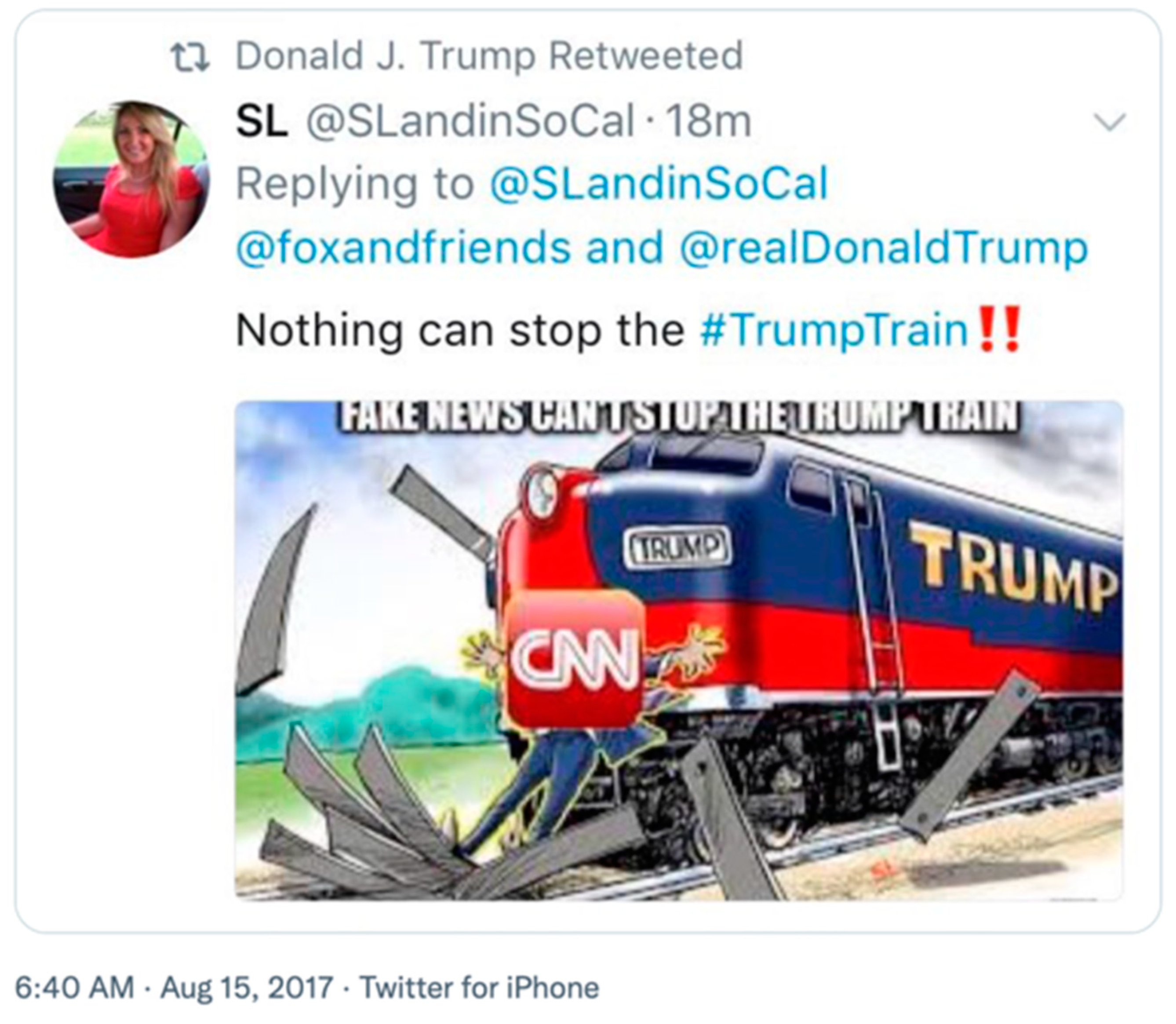Screen dimensions: 1176x1024
Task: Expand the tweet options chevron
Action: click(x=1109, y=122)
